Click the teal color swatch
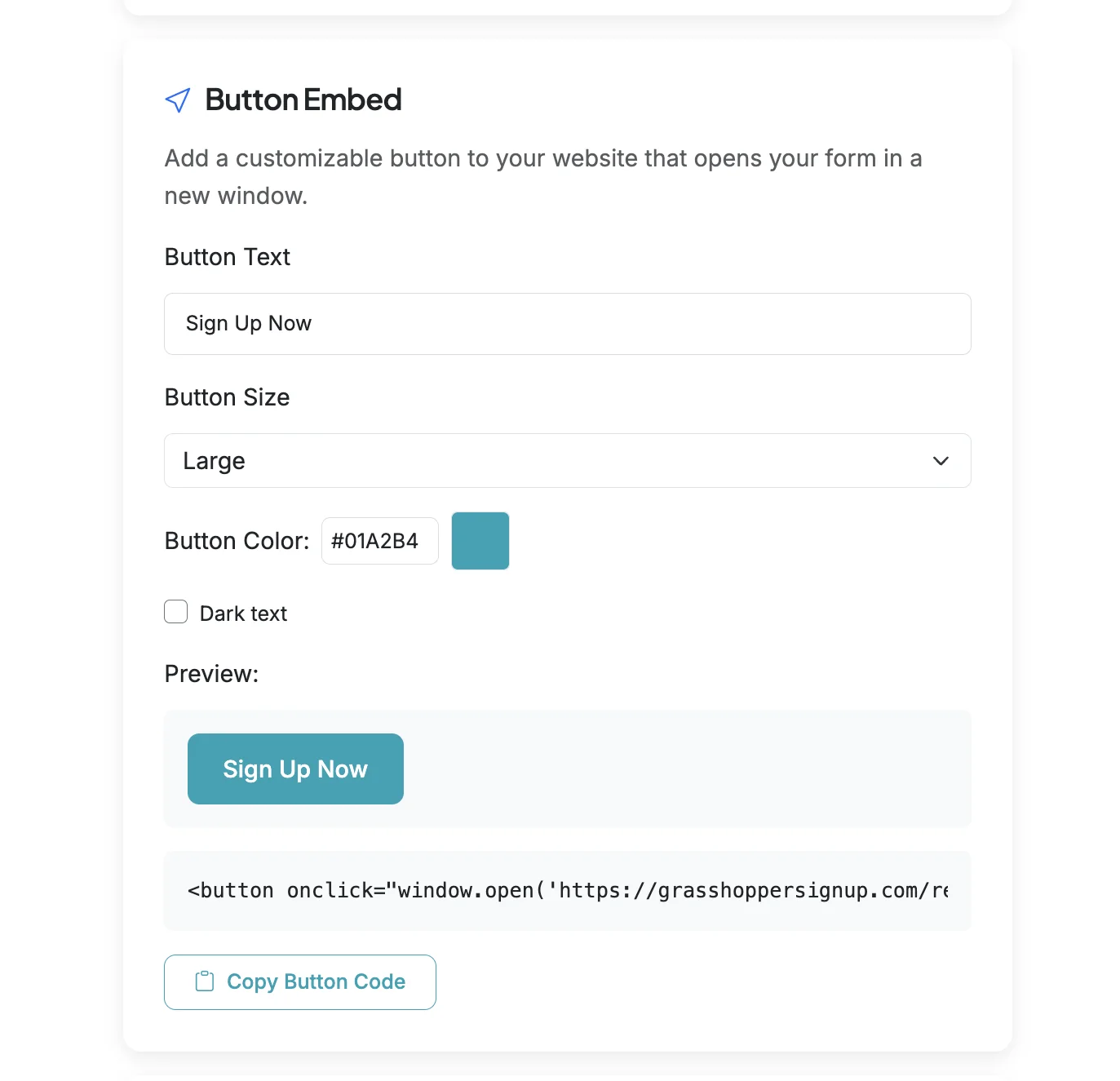 480,540
